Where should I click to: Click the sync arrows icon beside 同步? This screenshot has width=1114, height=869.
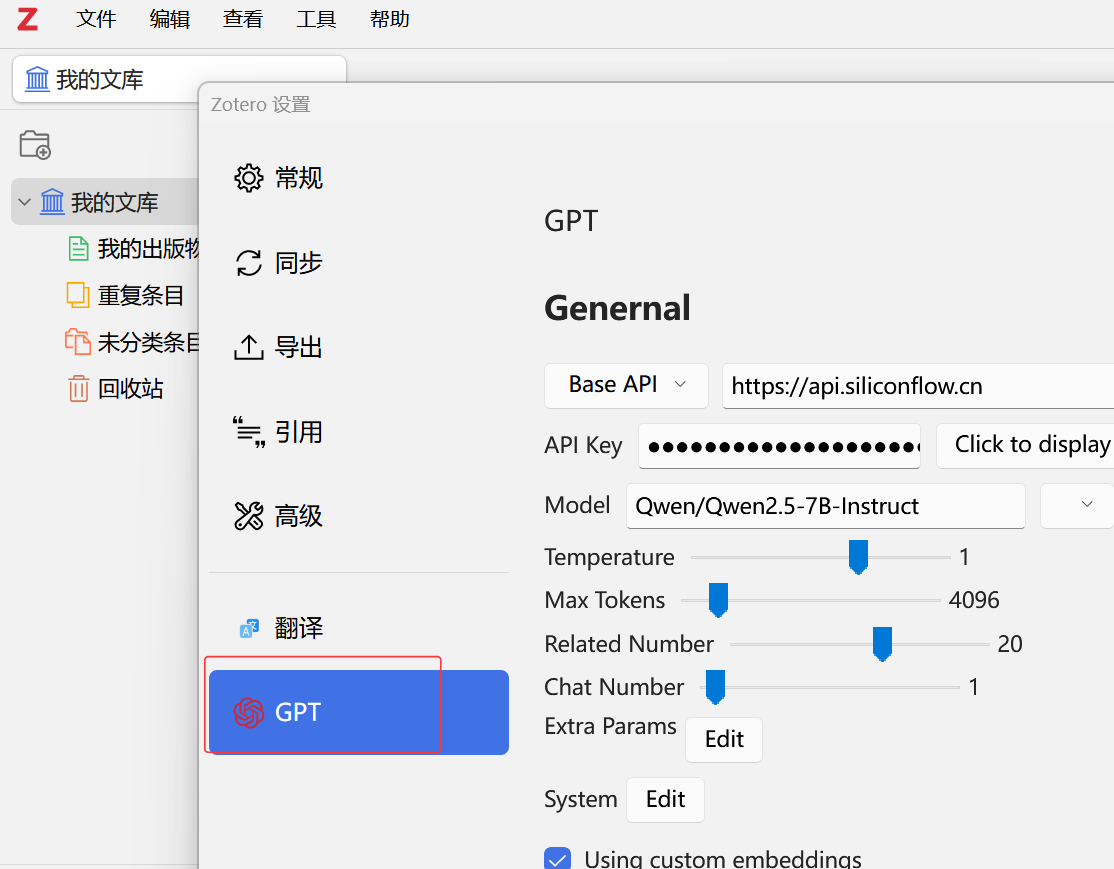coord(249,263)
